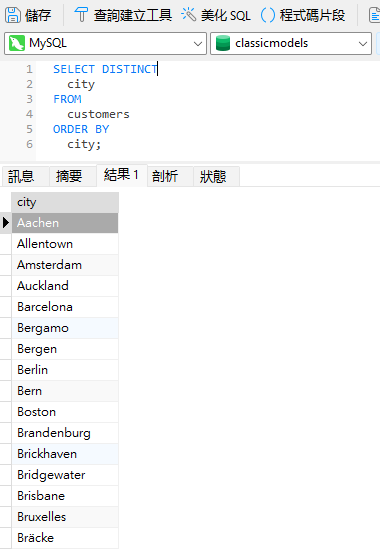380x553 pixels.
Task: Click the green classicmodels database icon
Action: pyautogui.click(x=223, y=43)
